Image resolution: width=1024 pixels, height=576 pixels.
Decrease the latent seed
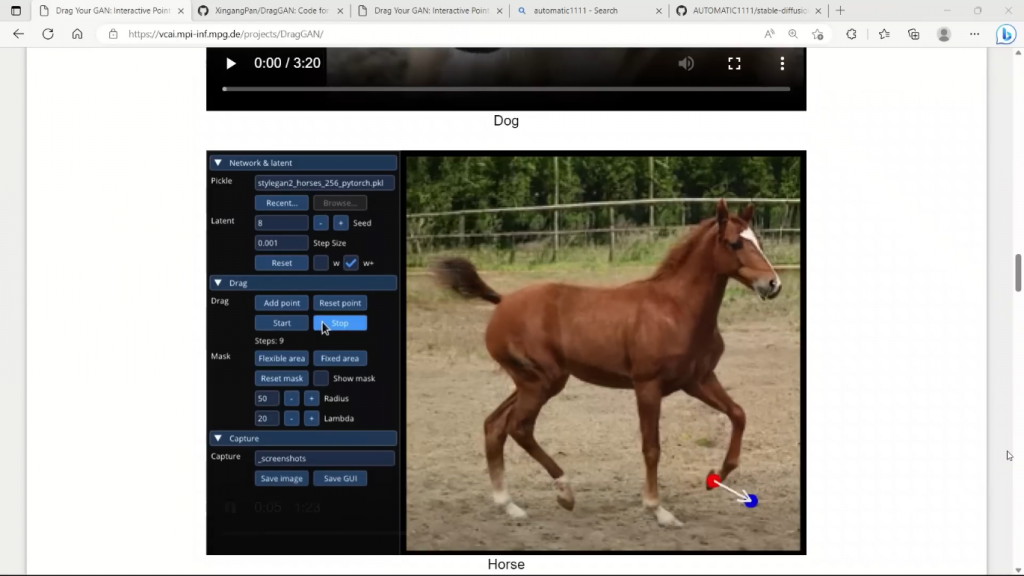[x=321, y=223]
